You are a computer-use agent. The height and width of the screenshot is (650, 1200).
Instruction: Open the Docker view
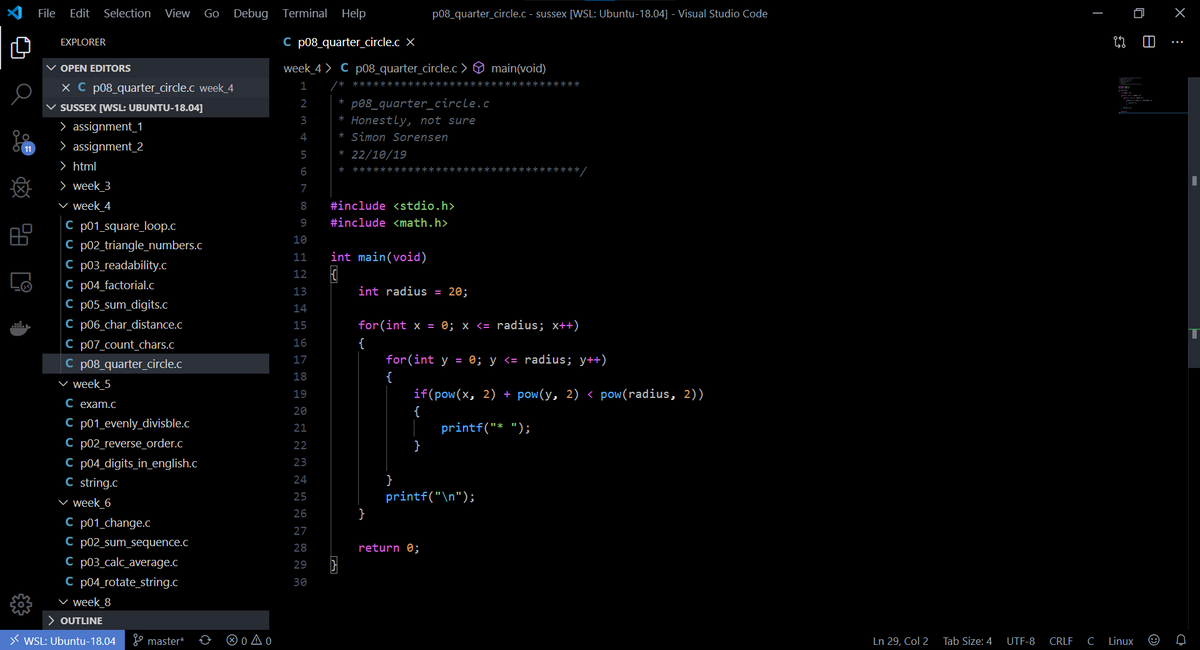tap(21, 328)
